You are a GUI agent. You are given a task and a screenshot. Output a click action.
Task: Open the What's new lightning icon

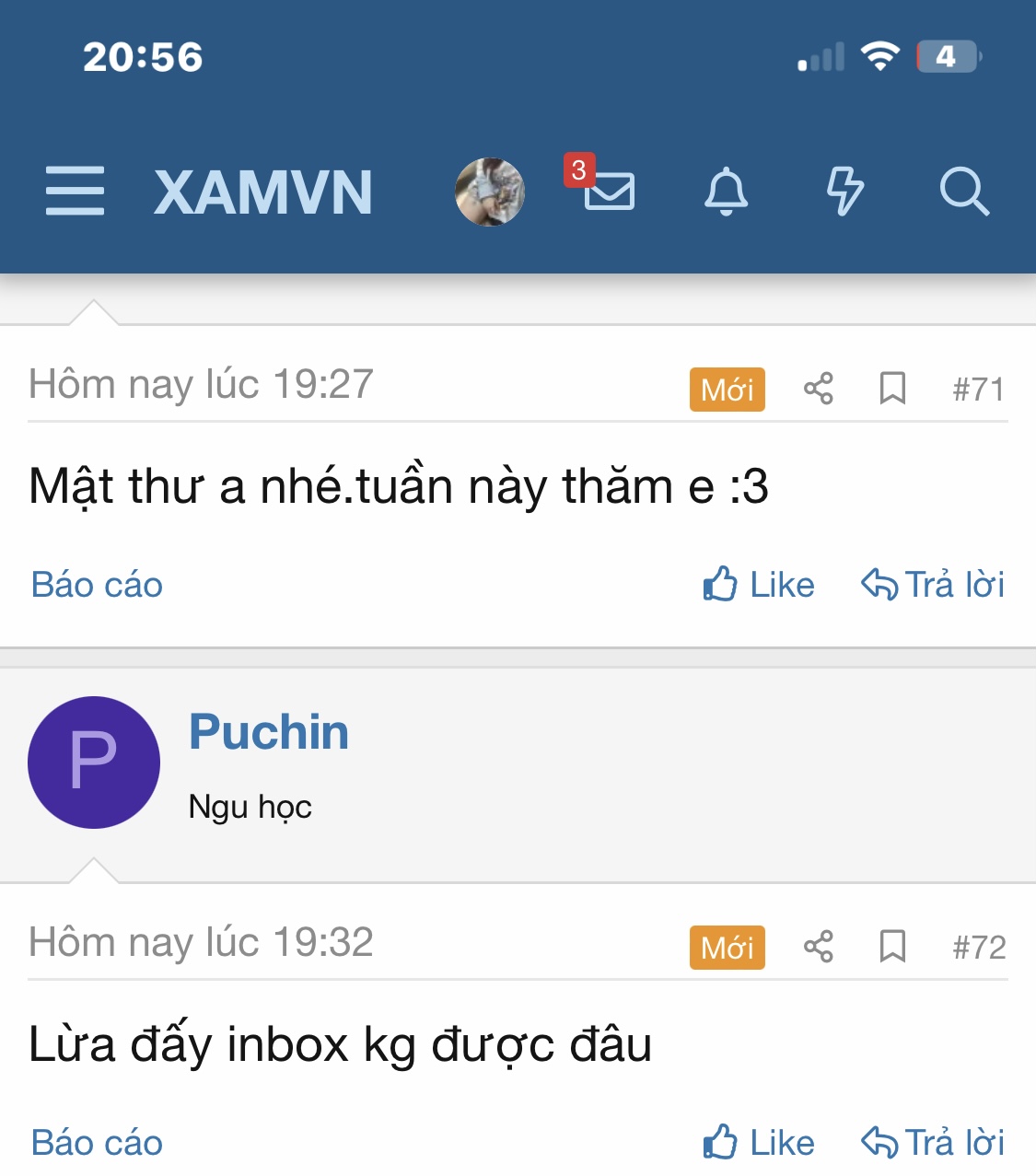(844, 192)
